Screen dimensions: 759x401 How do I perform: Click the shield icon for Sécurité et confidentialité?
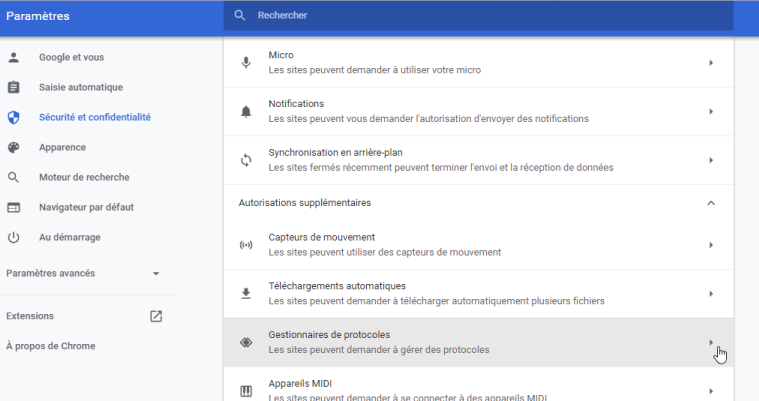[14, 117]
